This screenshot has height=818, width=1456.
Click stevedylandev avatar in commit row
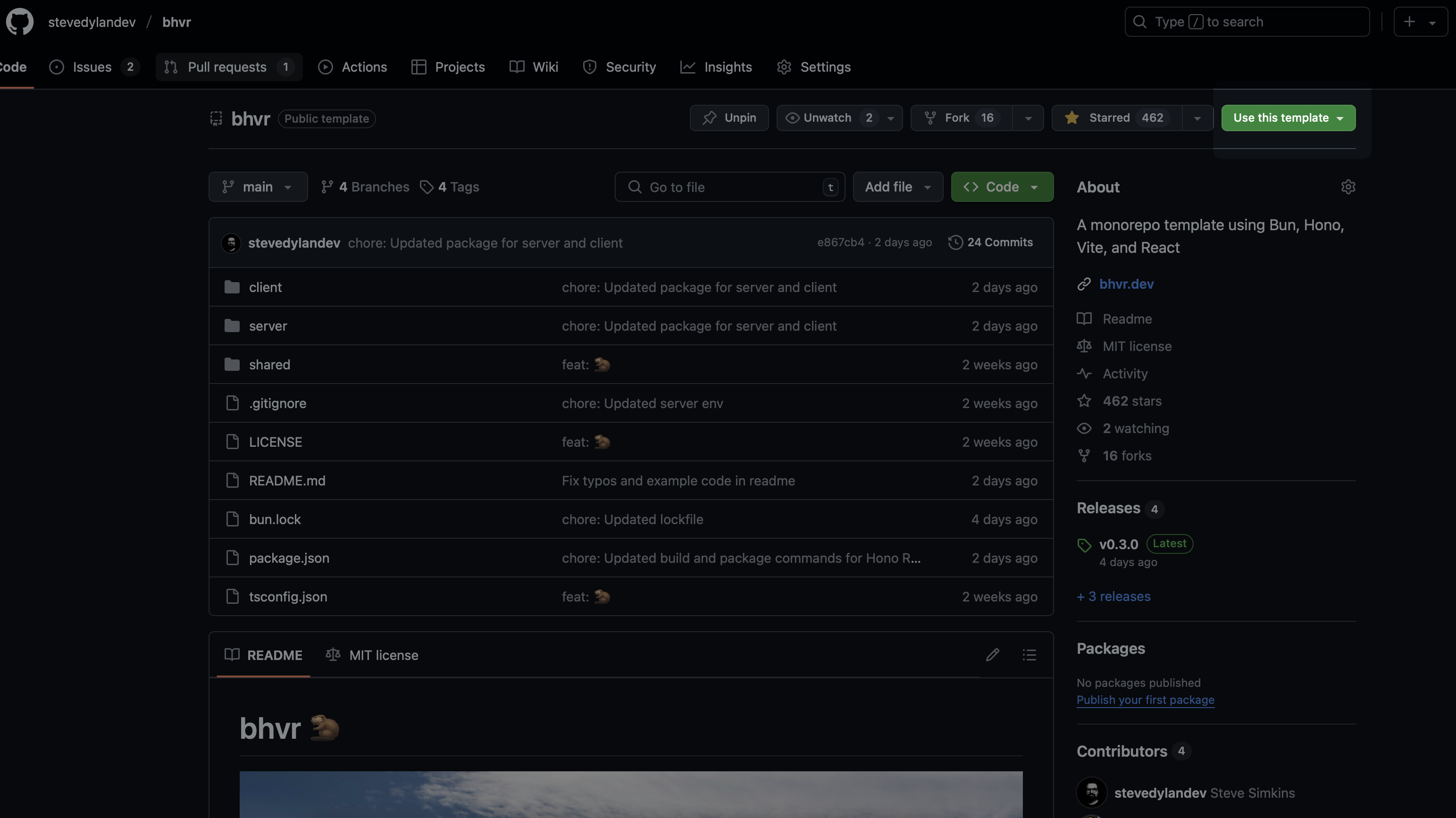coord(231,243)
